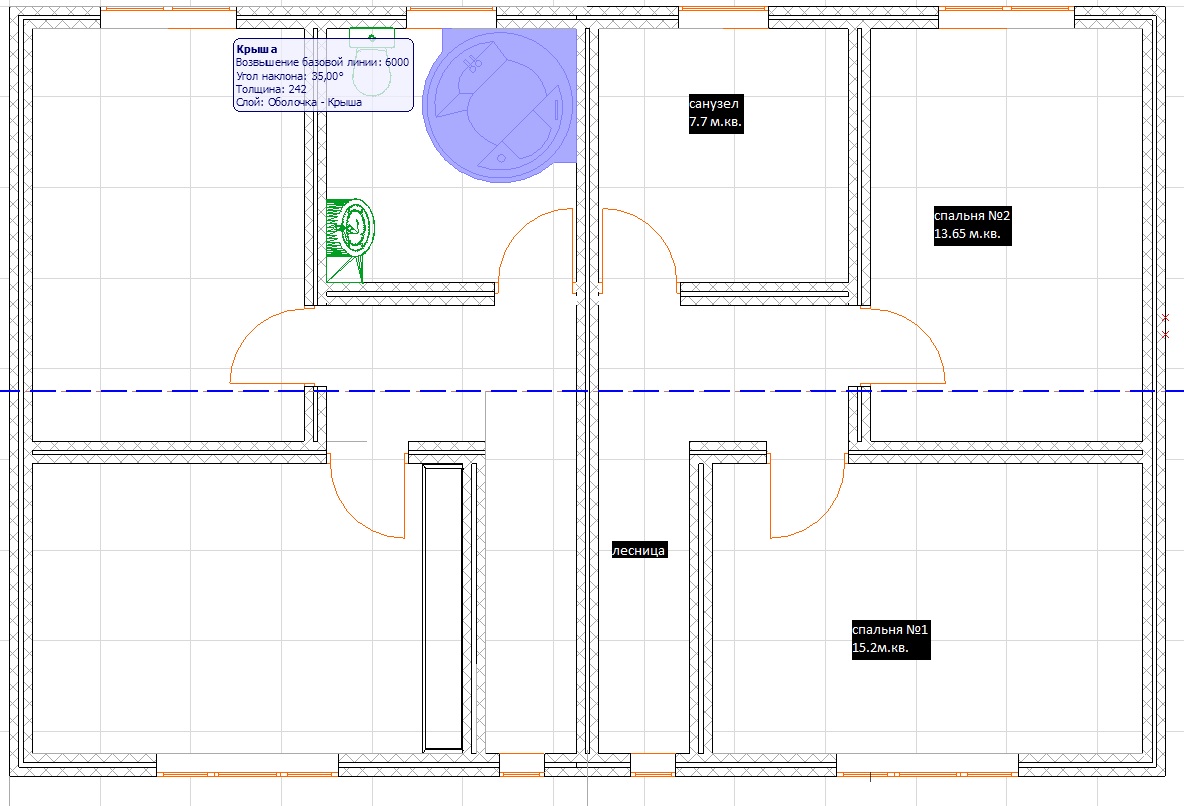Select the blue dashed roof ridge line

click(x=592, y=391)
